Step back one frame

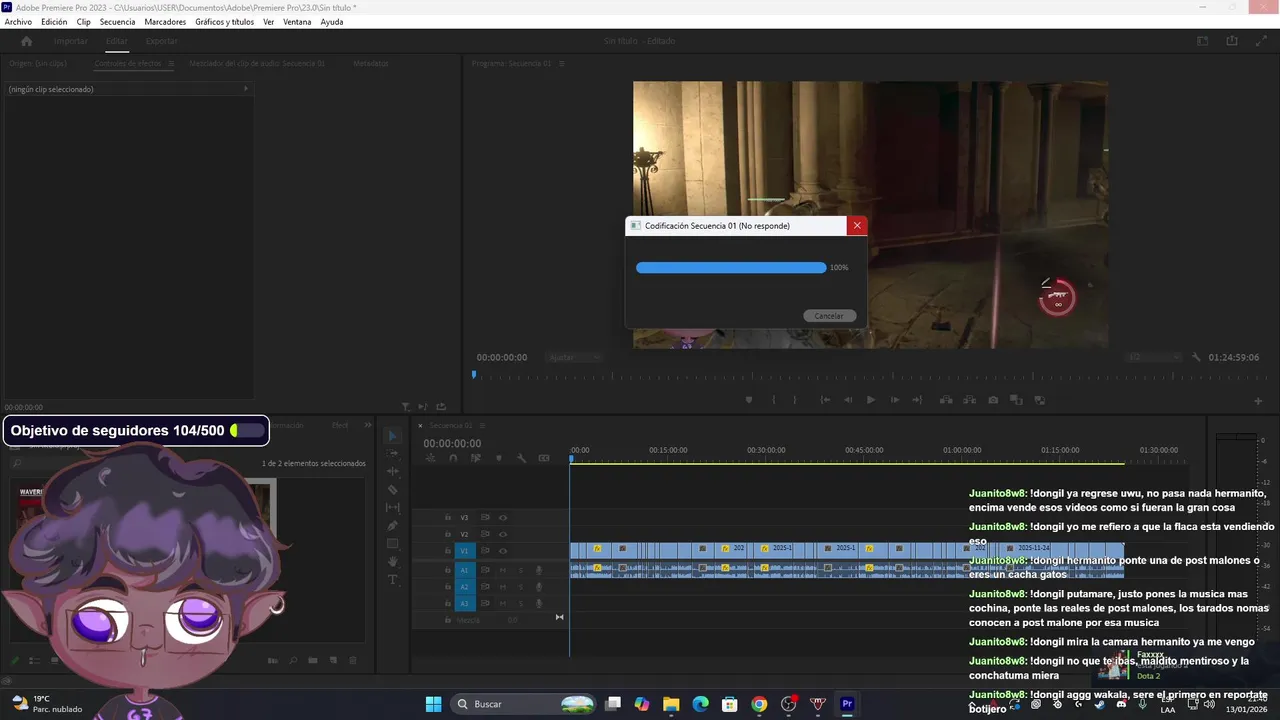(848, 400)
